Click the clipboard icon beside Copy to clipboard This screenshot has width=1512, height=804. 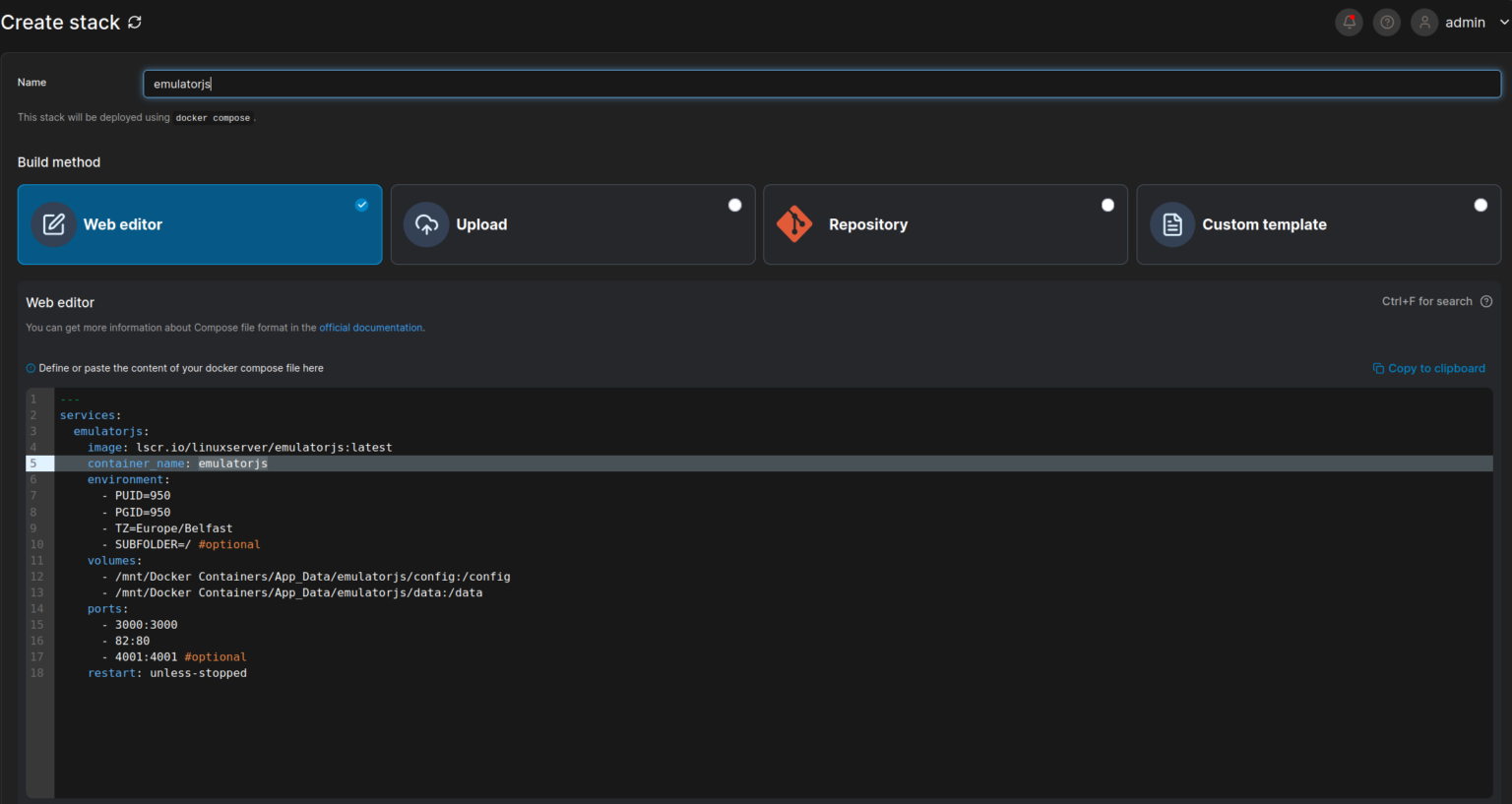[1377, 368]
